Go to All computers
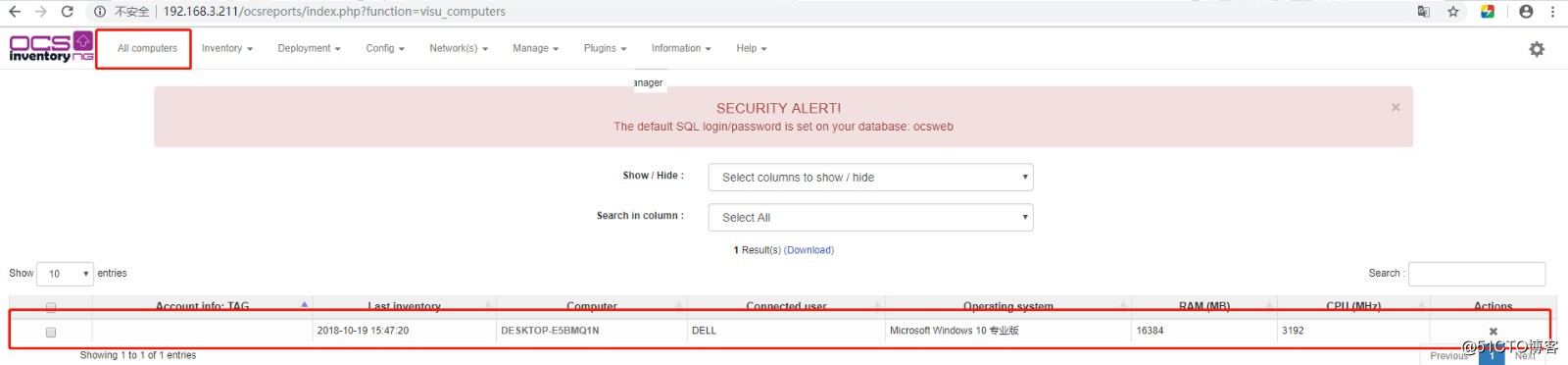The image size is (1568, 365). point(147,48)
